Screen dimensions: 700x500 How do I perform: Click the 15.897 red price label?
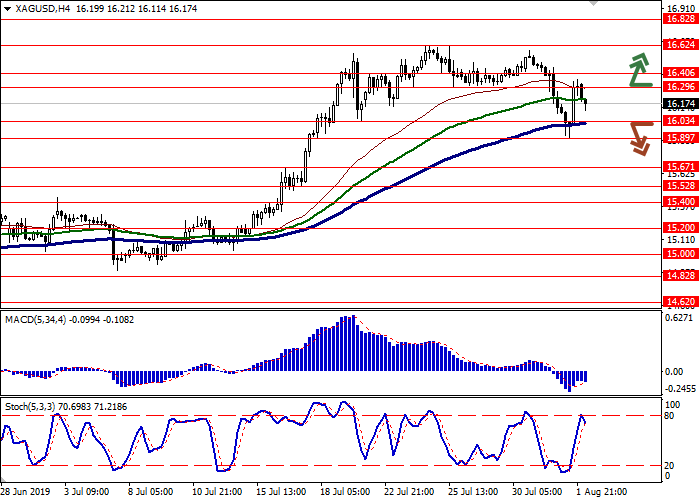[679, 138]
